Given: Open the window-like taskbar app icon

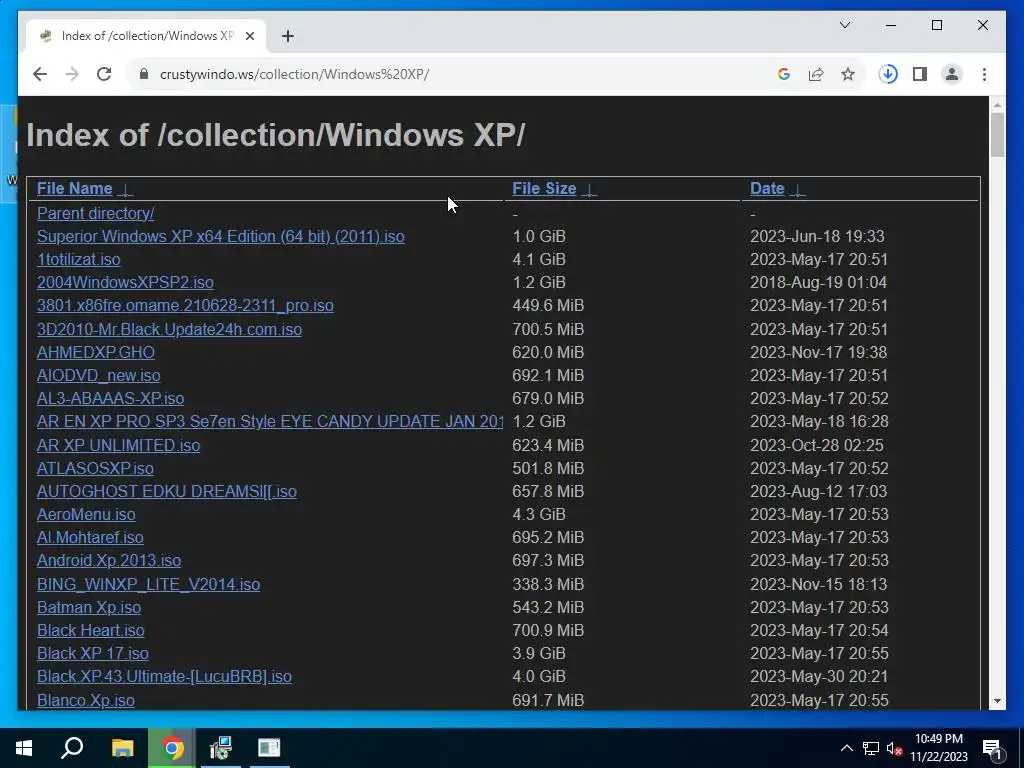Looking at the screenshot, I should (x=269, y=748).
